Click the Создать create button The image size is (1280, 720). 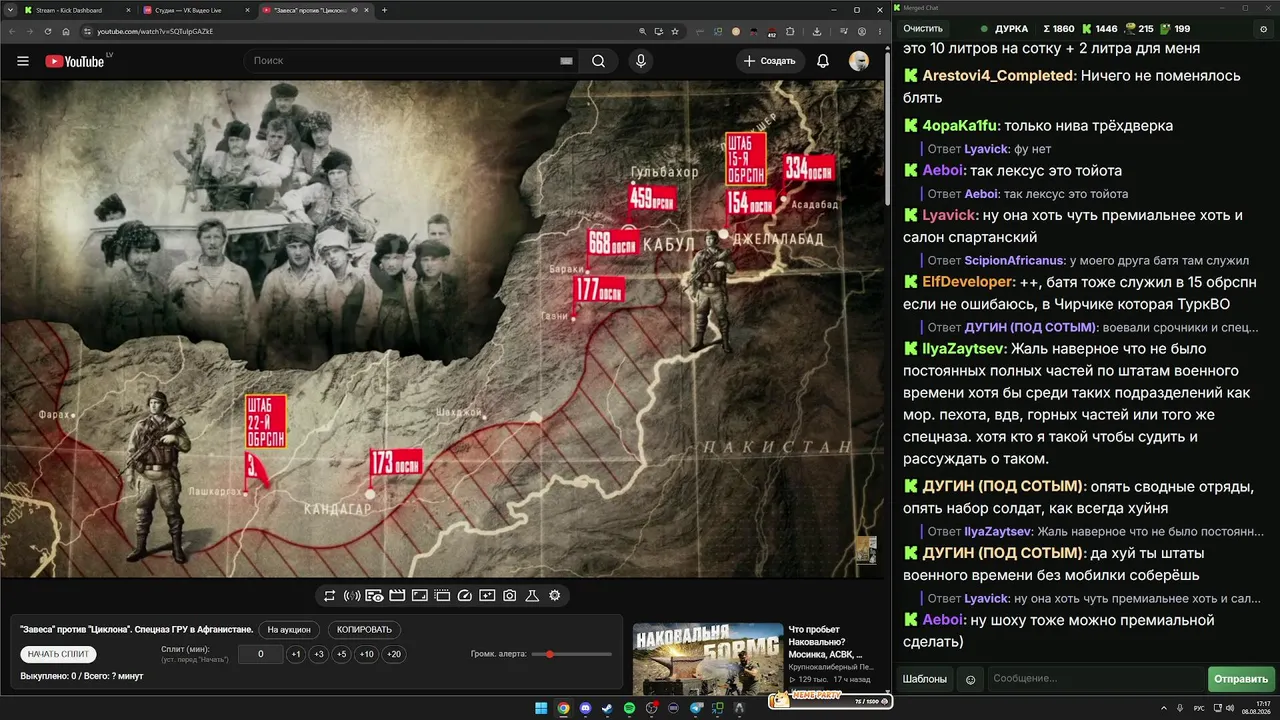(x=769, y=61)
